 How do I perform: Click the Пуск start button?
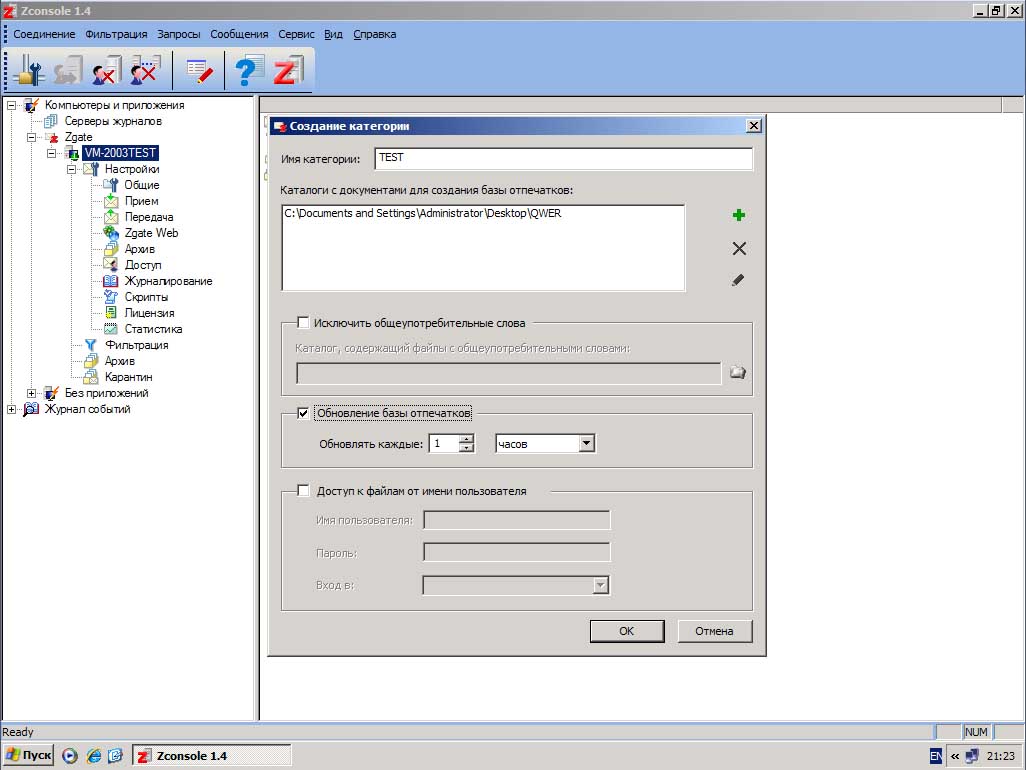coord(29,755)
